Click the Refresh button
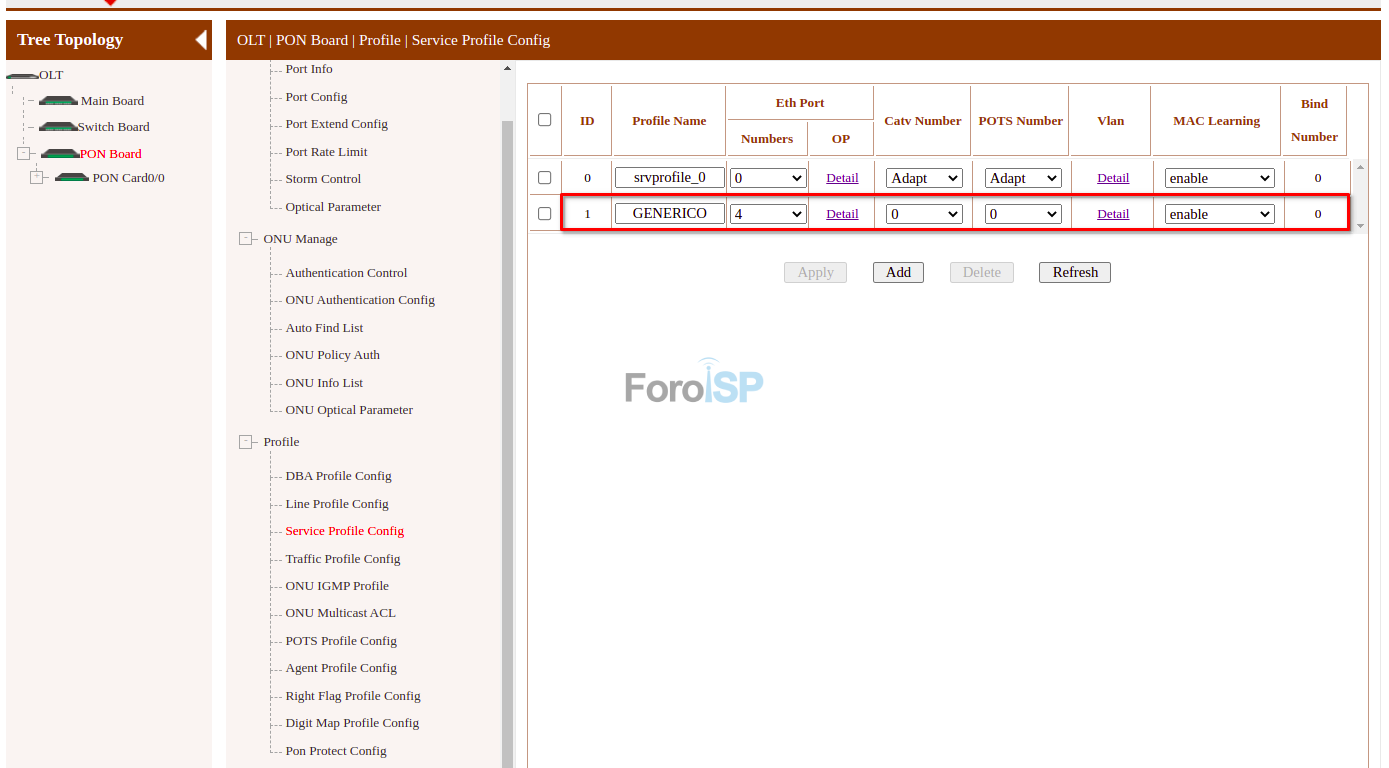The image size is (1389, 768). (x=1074, y=272)
